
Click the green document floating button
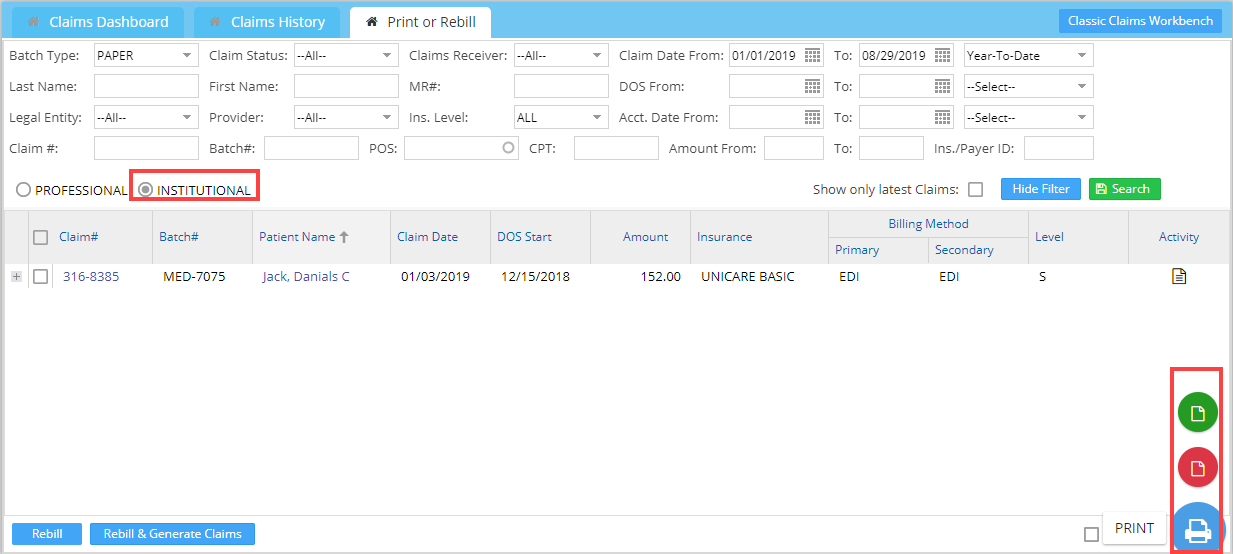1197,412
